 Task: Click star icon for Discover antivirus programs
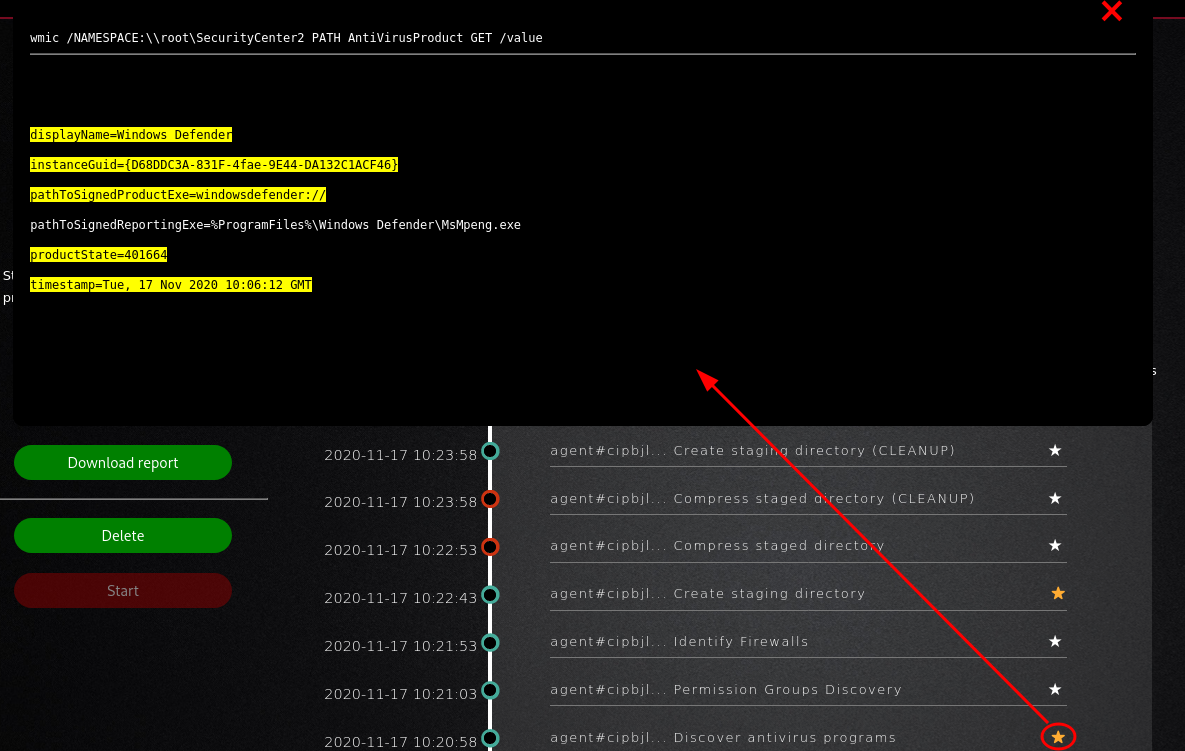pos(1058,737)
